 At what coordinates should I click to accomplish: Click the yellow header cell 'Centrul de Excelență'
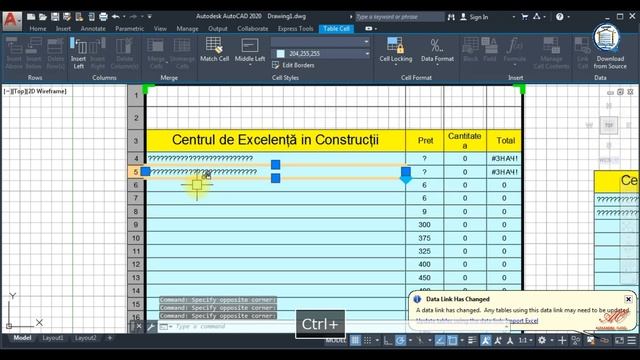pyautogui.click(x=276, y=140)
